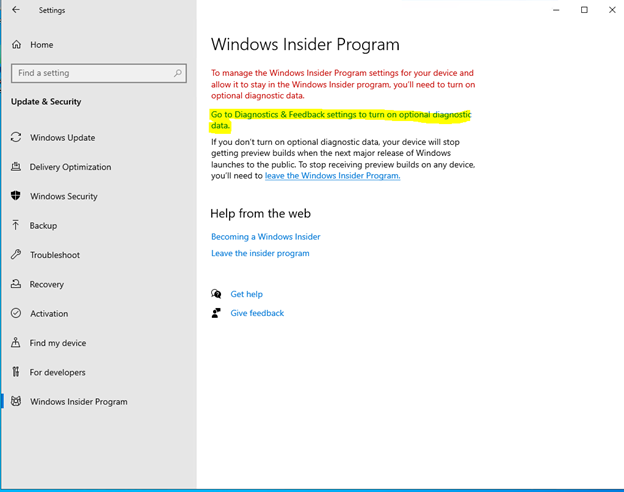Click leave the Windows Insider Program link

(x=332, y=176)
